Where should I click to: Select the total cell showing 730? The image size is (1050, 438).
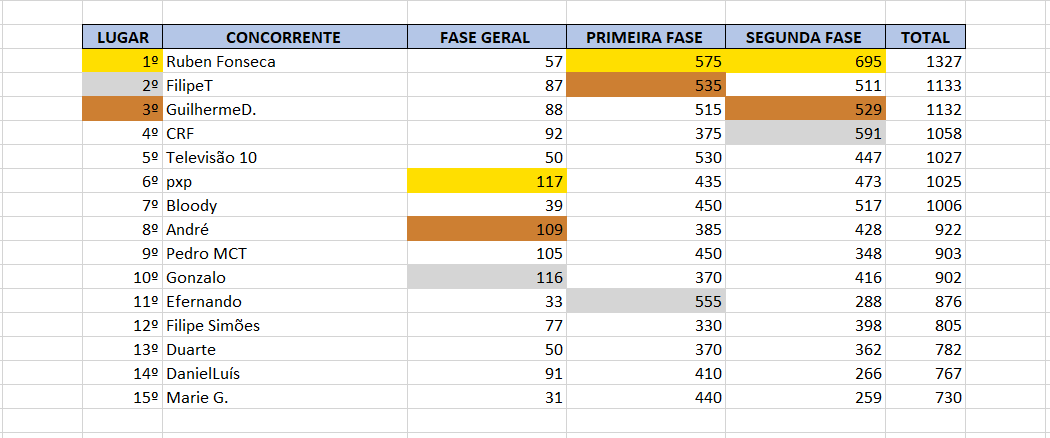[925, 397]
